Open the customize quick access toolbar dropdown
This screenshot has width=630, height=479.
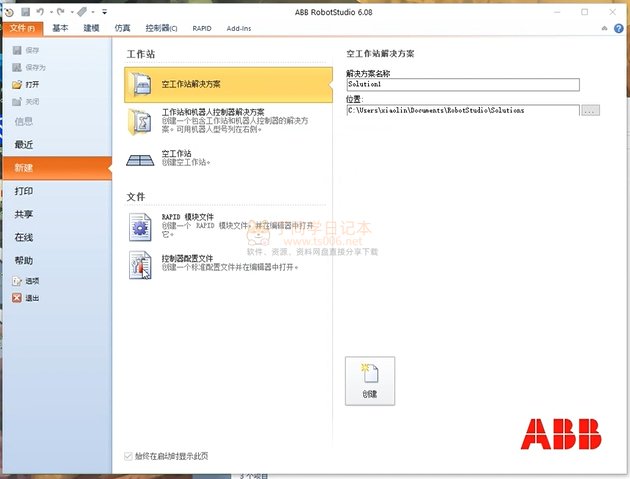click(104, 12)
